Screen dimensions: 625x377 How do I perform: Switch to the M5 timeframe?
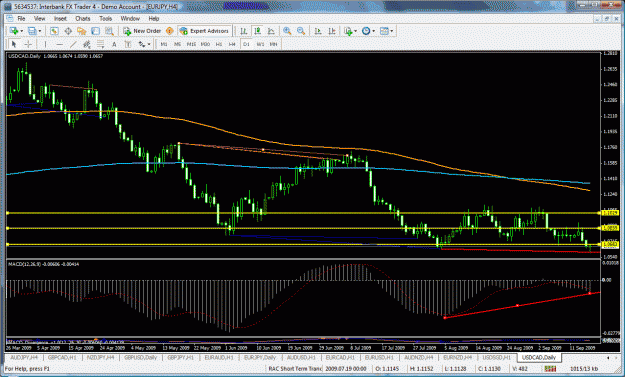click(178, 44)
